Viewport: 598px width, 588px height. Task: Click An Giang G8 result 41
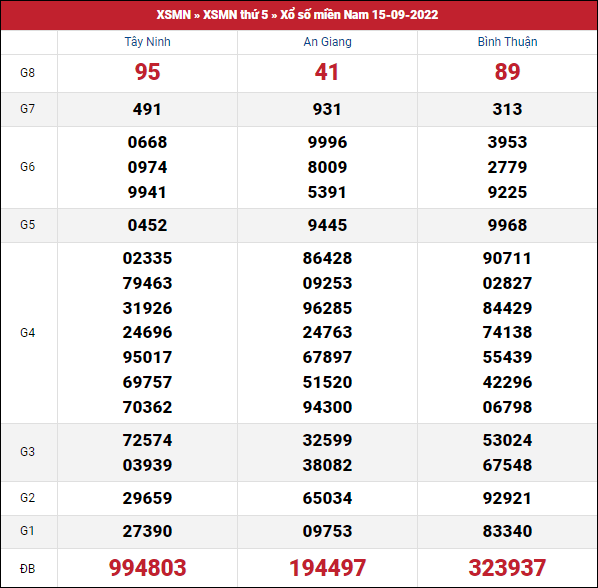click(327, 72)
